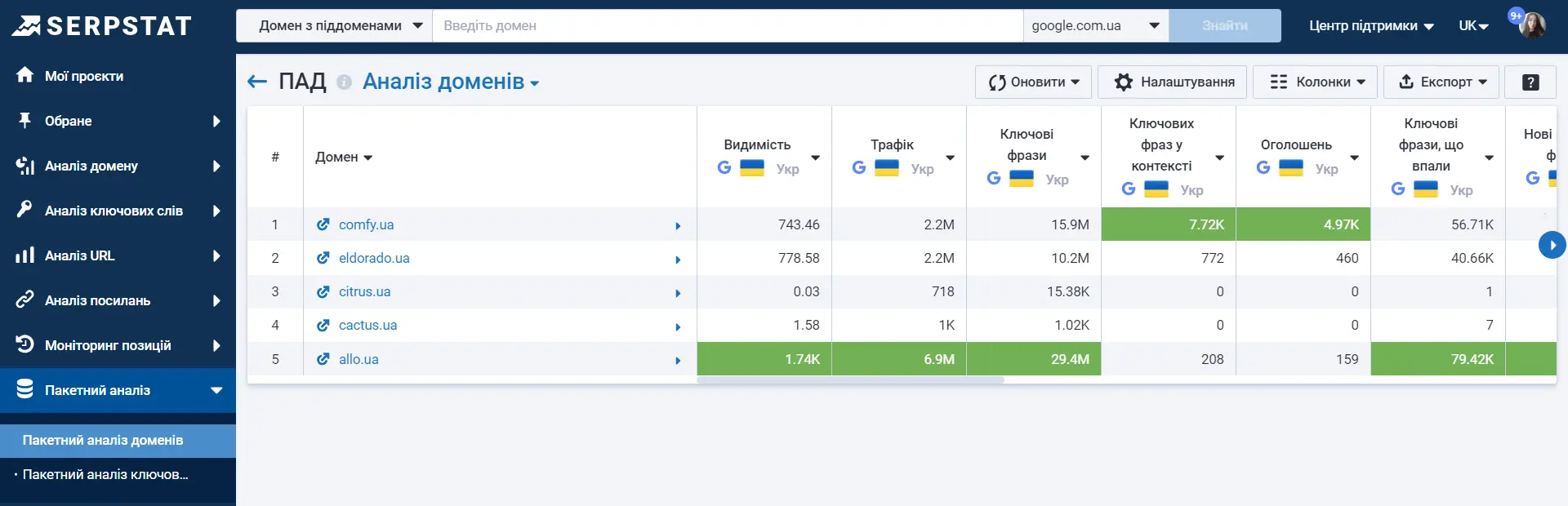
Task: Click the 79.42K dropped keywords cell
Action: [x=1438, y=359]
